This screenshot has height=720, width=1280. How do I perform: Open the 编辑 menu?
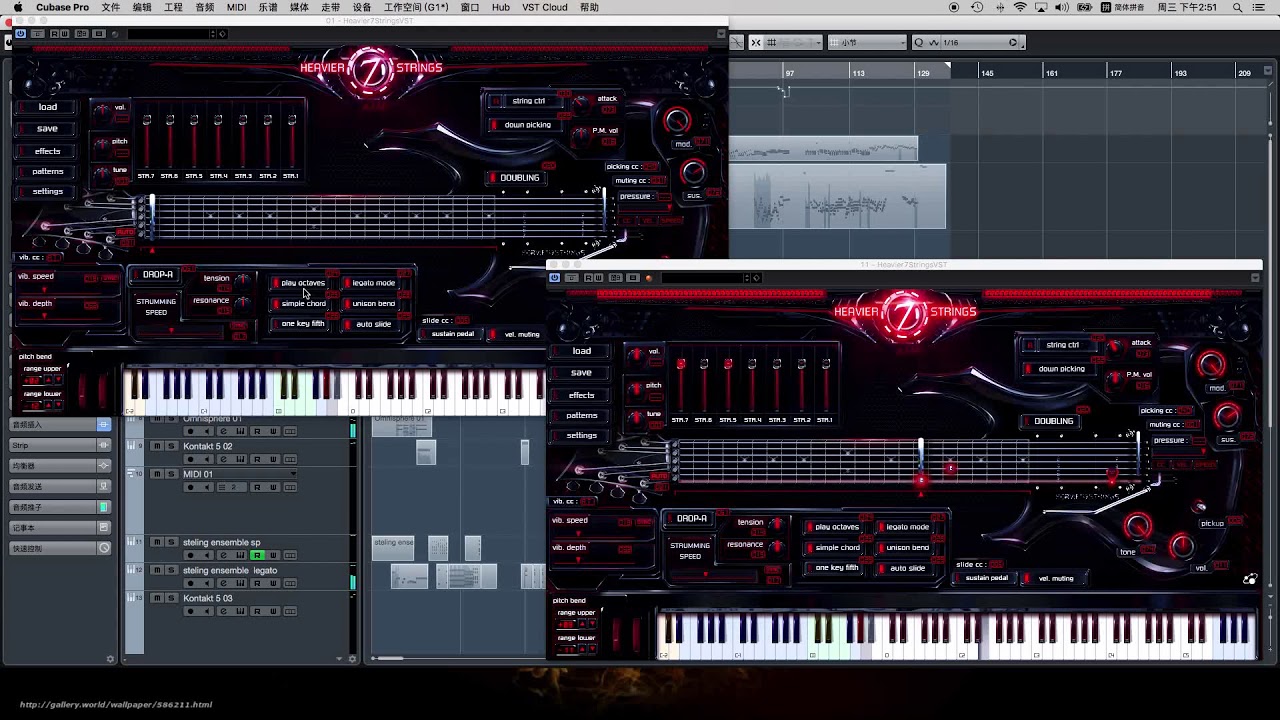(142, 7)
